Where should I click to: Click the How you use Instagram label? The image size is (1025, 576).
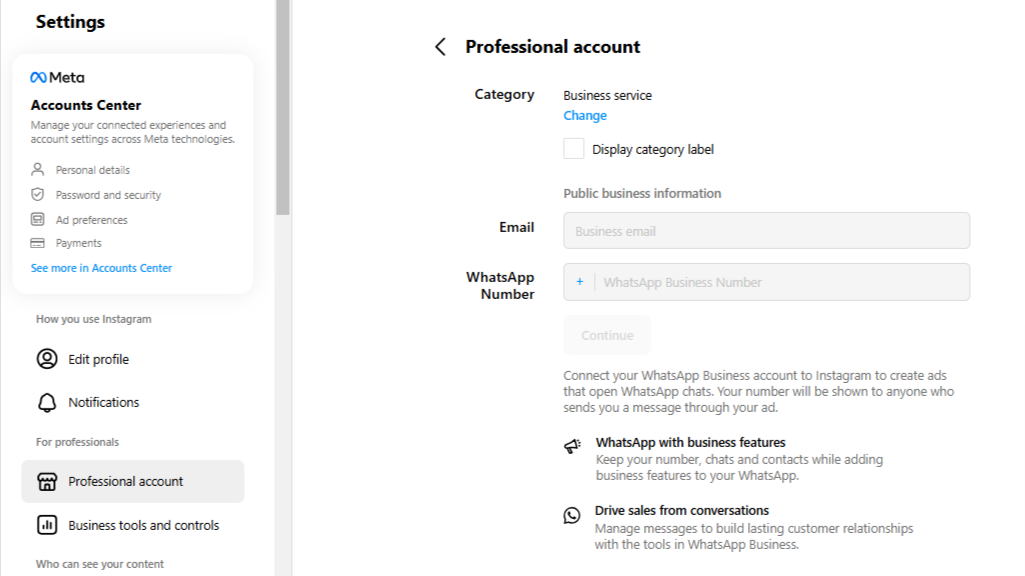pos(93,319)
